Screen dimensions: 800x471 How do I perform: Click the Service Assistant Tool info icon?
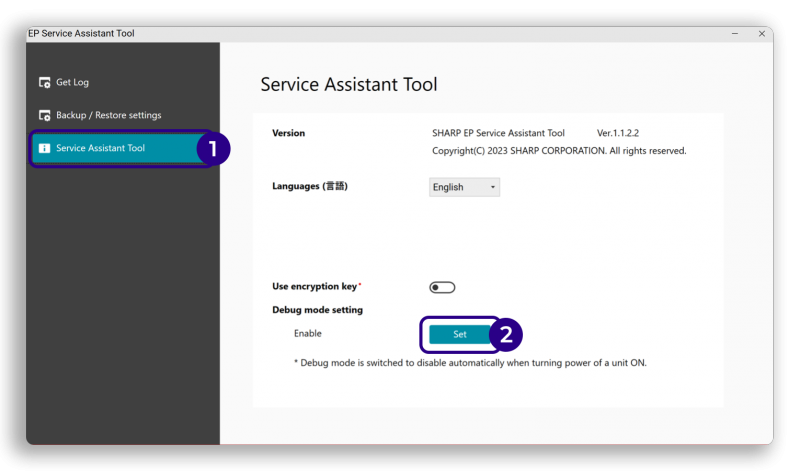click(44, 148)
